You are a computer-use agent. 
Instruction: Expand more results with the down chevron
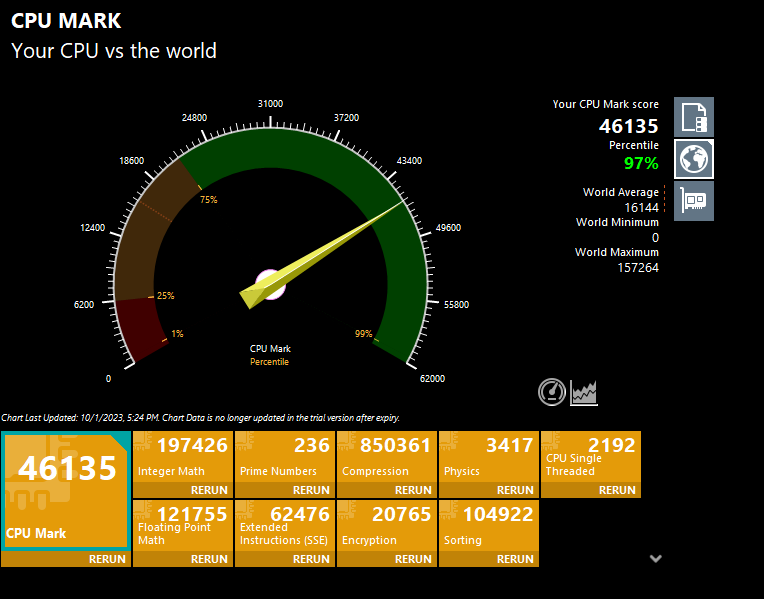pyautogui.click(x=656, y=559)
